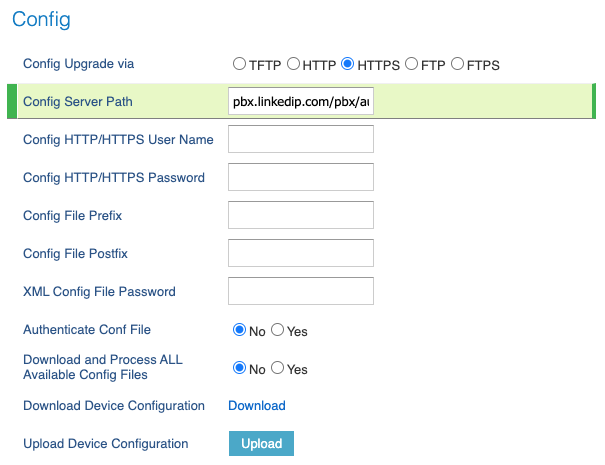The width and height of the screenshot is (605, 465).
Task: Click the Config HTTP/HTTPS Password box
Action: point(301,177)
